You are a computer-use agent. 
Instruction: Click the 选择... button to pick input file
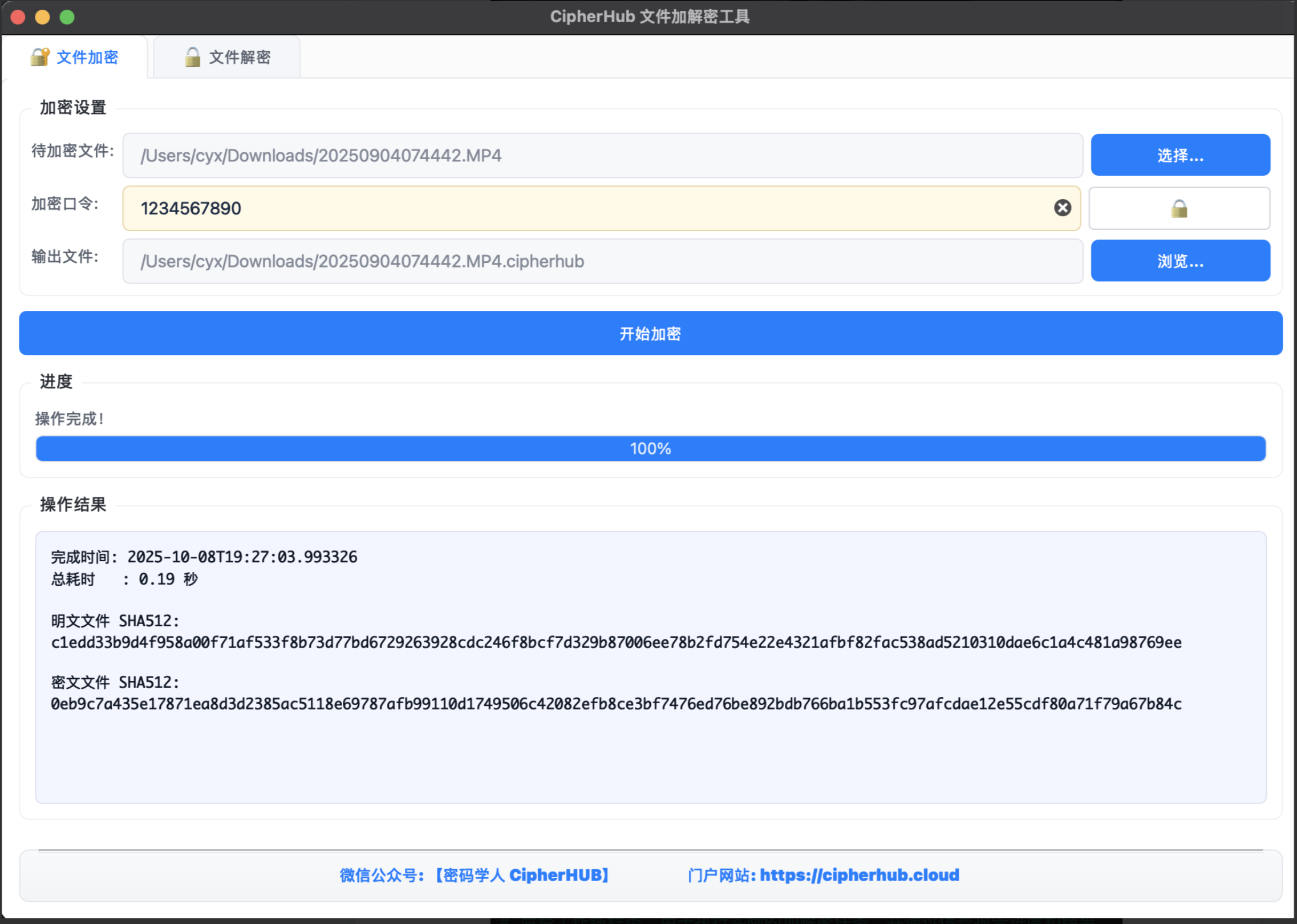point(1180,155)
